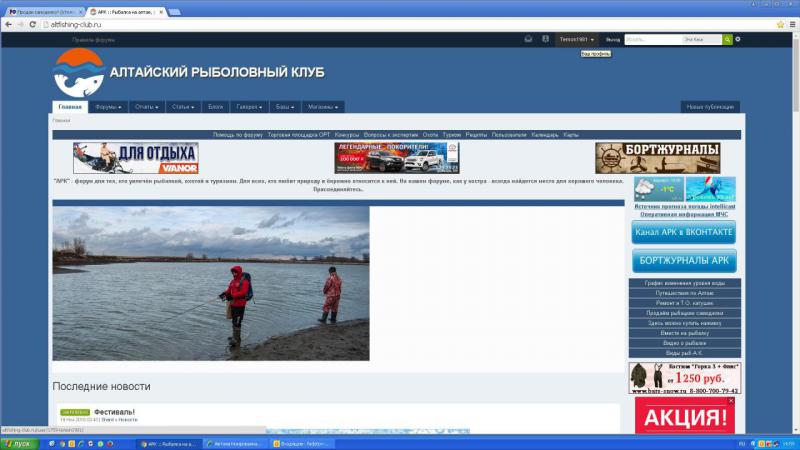Open the messages inbox icon in top bar
Screen dimensions: 800x450
[x=528, y=39]
